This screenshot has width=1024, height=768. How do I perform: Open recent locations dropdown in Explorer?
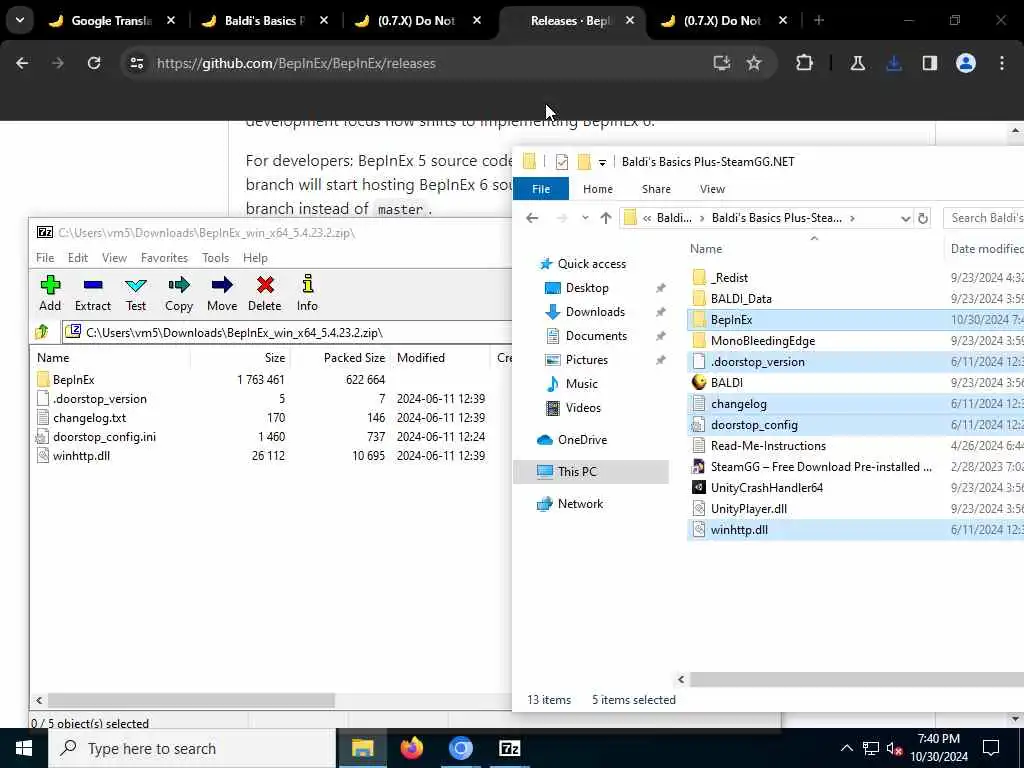[x=585, y=218]
